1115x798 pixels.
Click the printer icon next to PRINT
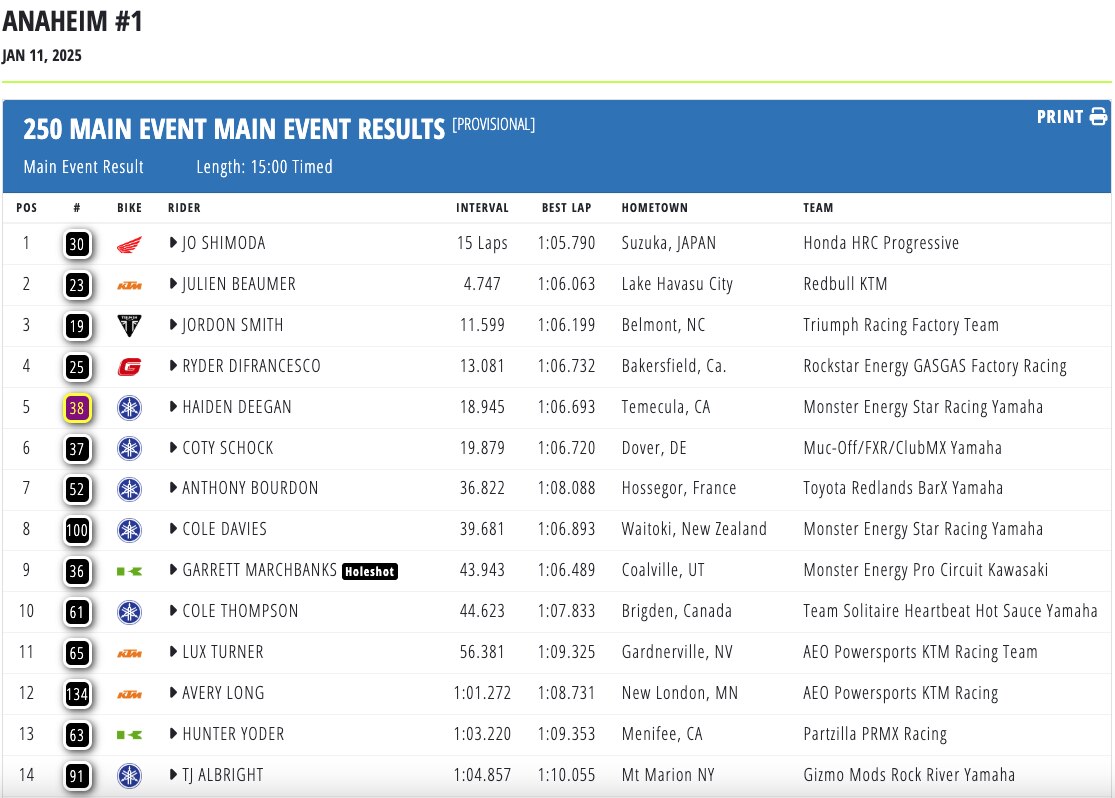[x=1100, y=116]
